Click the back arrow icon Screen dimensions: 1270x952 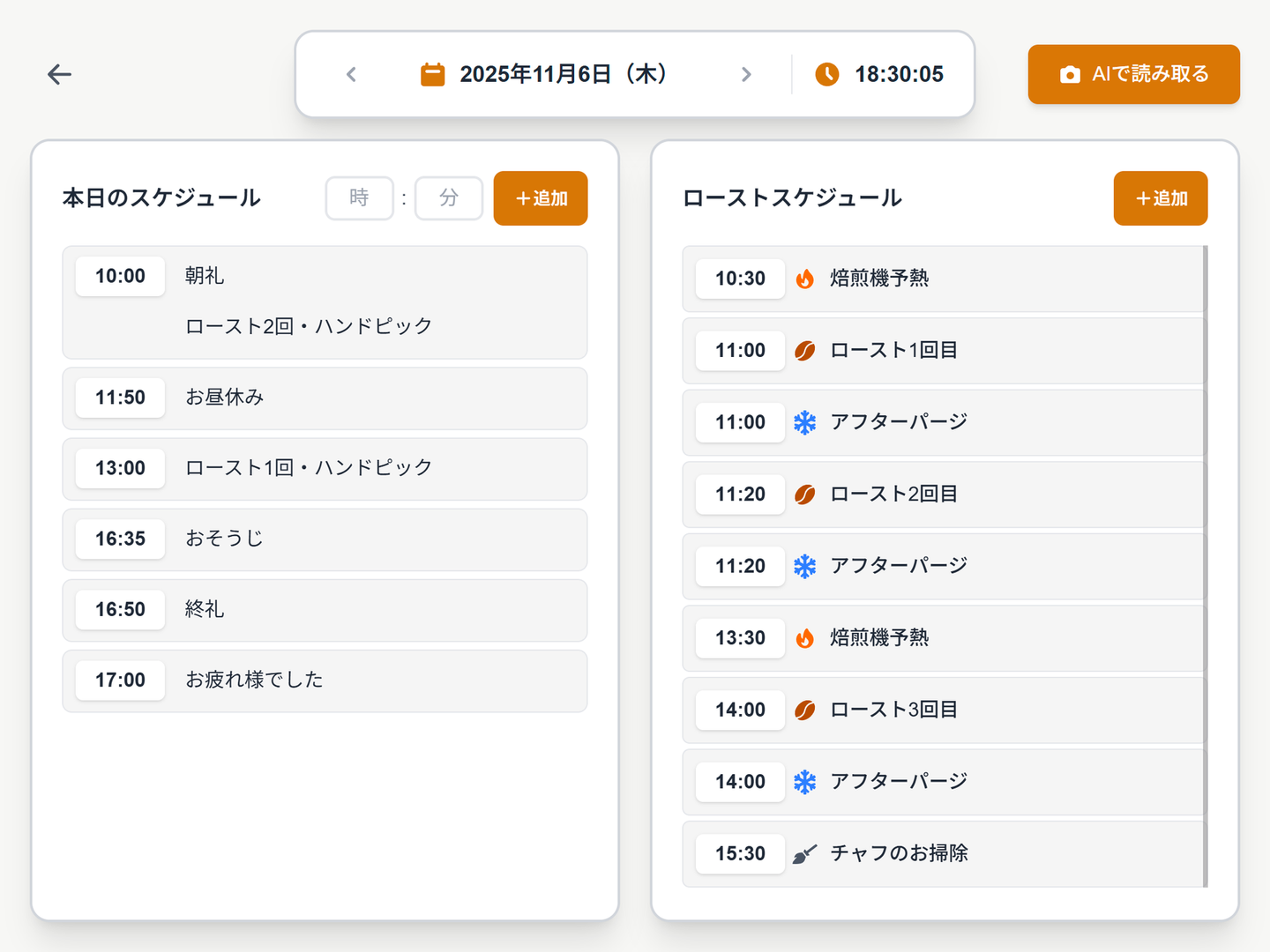pos(59,75)
